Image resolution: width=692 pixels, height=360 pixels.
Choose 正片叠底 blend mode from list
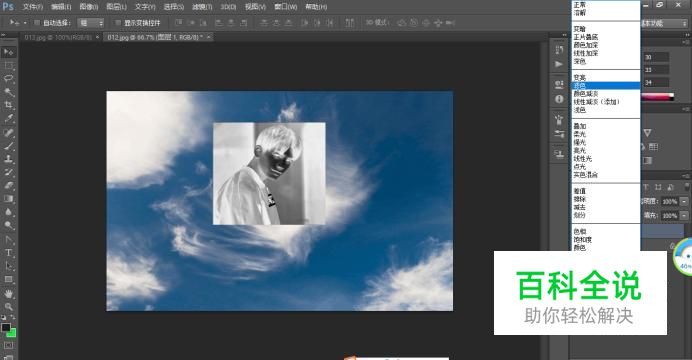tap(606, 37)
